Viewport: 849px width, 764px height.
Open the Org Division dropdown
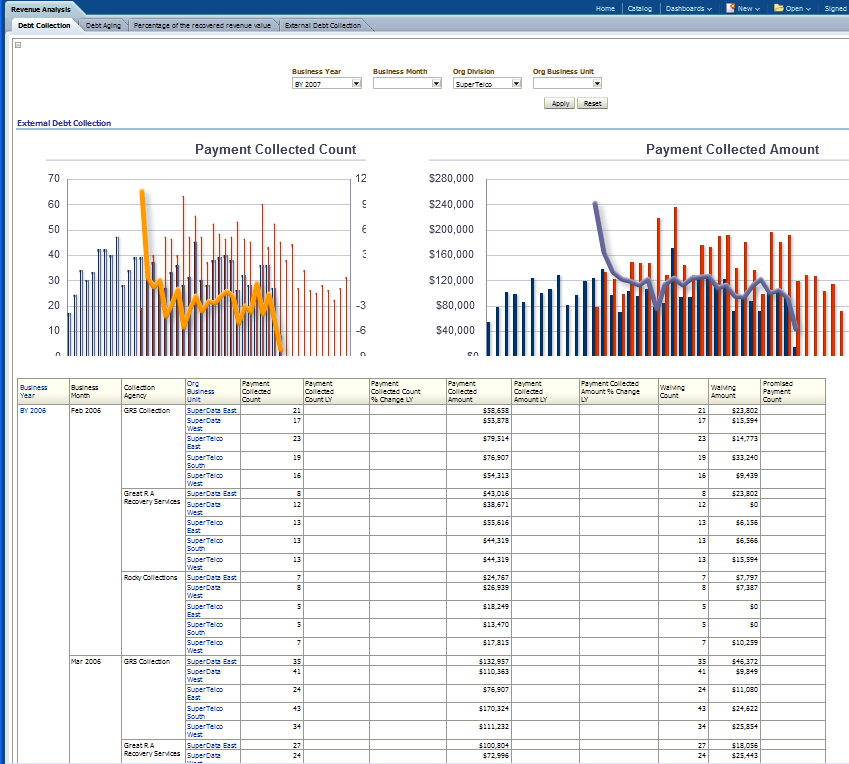517,83
